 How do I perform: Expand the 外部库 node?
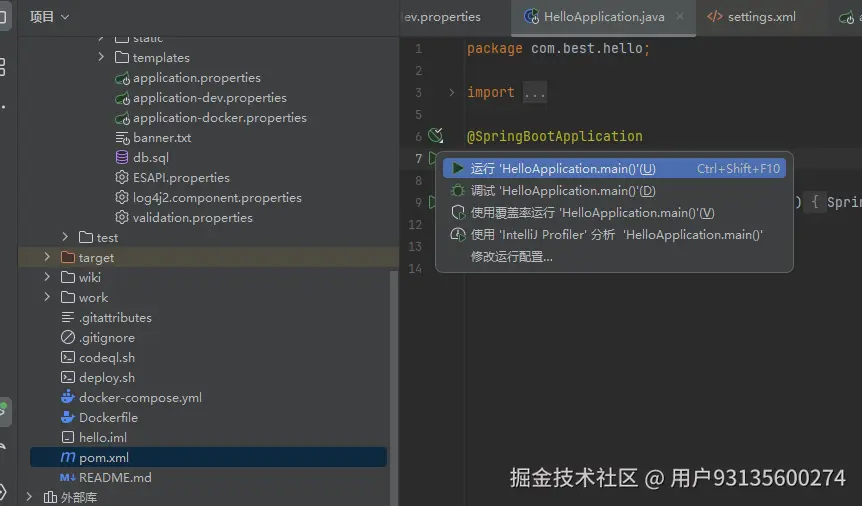point(29,497)
